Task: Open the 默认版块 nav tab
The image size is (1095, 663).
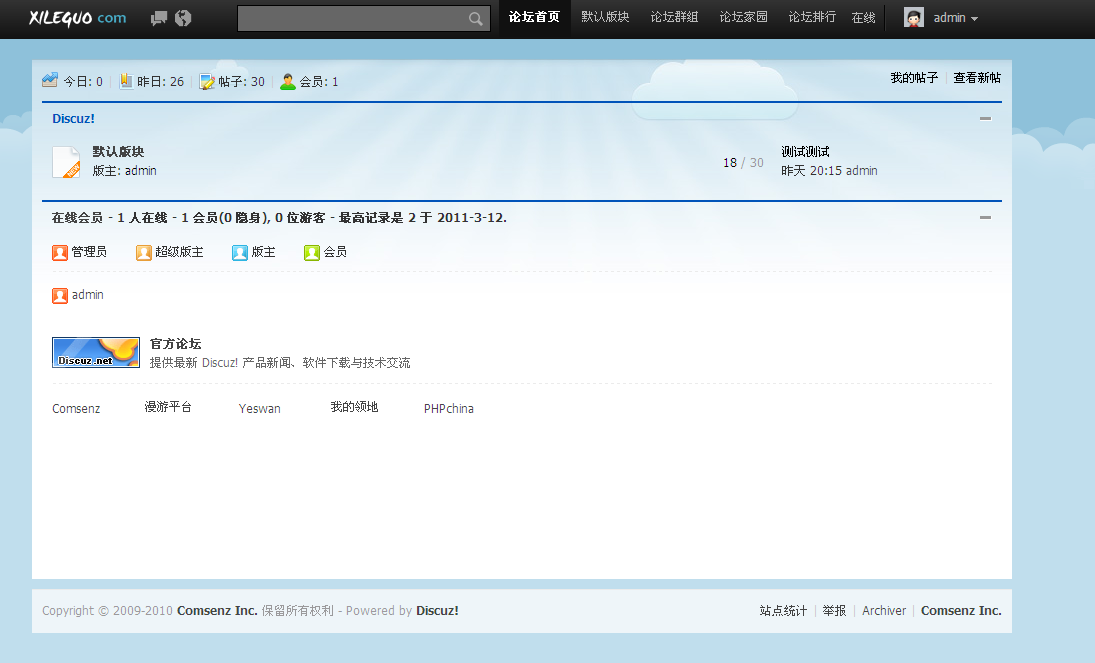Action: 605,17
